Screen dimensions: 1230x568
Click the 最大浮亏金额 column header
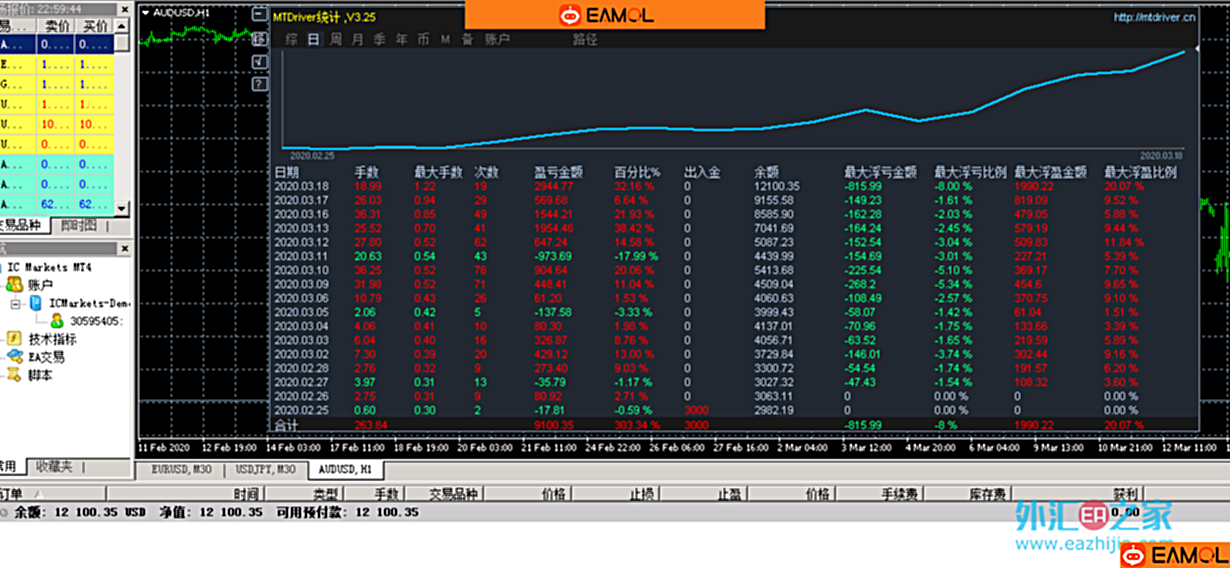point(880,172)
